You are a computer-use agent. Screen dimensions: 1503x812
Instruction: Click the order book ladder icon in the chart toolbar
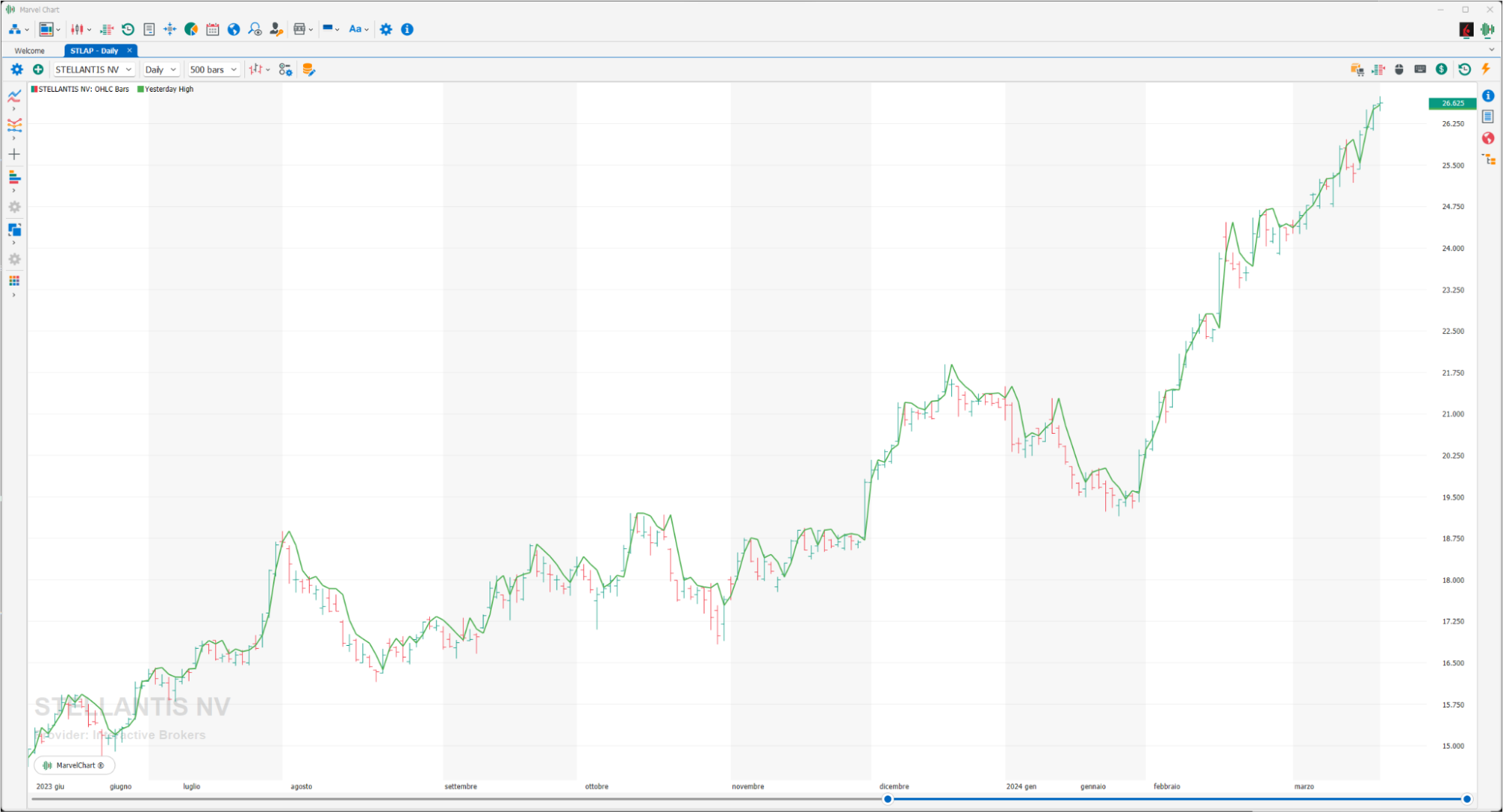pos(1378,69)
